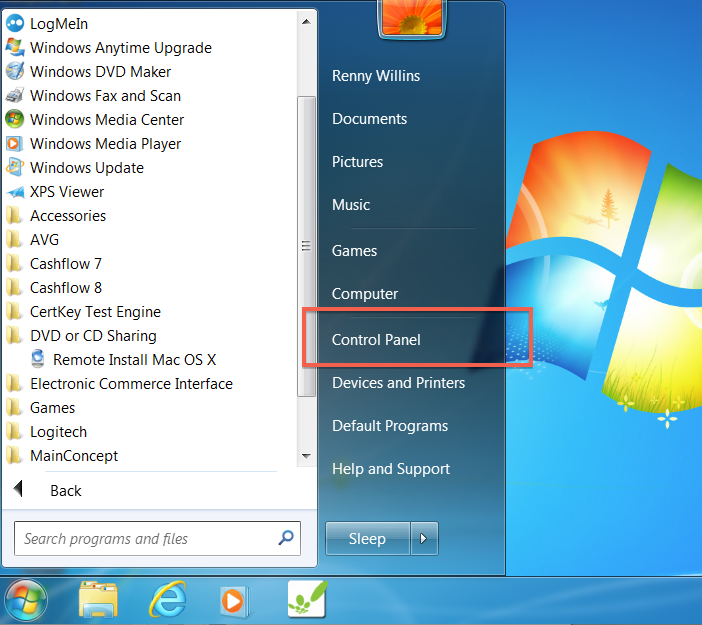Collapse the DVD or CD Sharing folder

coord(93,336)
